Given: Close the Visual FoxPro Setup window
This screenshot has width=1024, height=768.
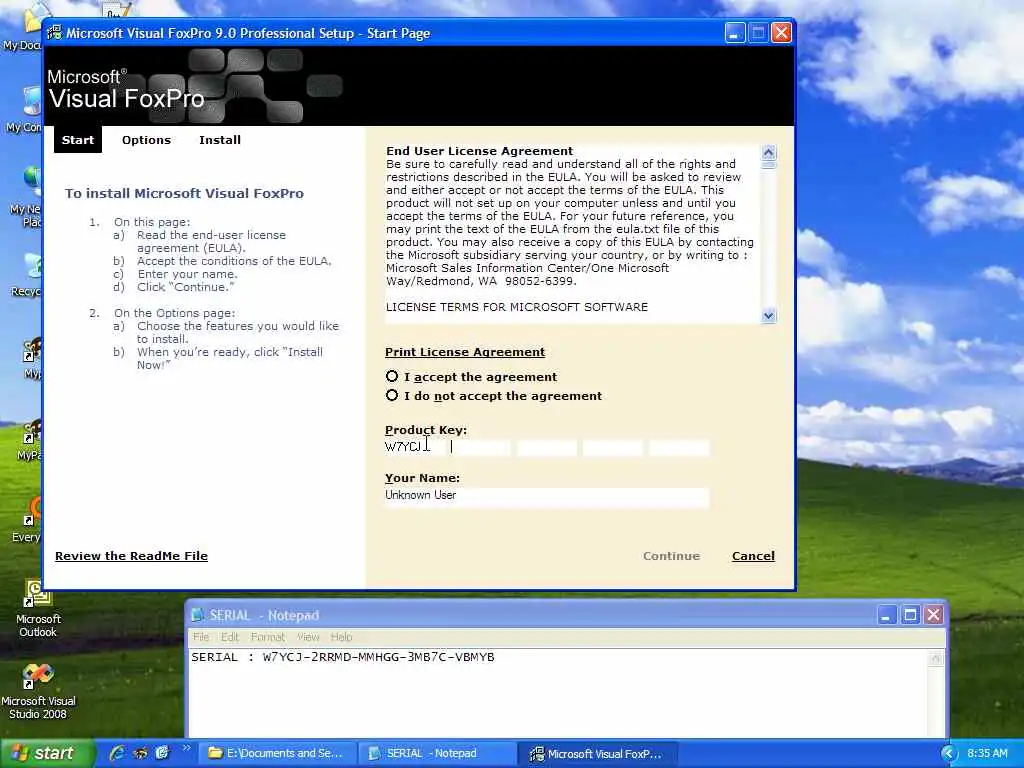Looking at the screenshot, I should 782,33.
